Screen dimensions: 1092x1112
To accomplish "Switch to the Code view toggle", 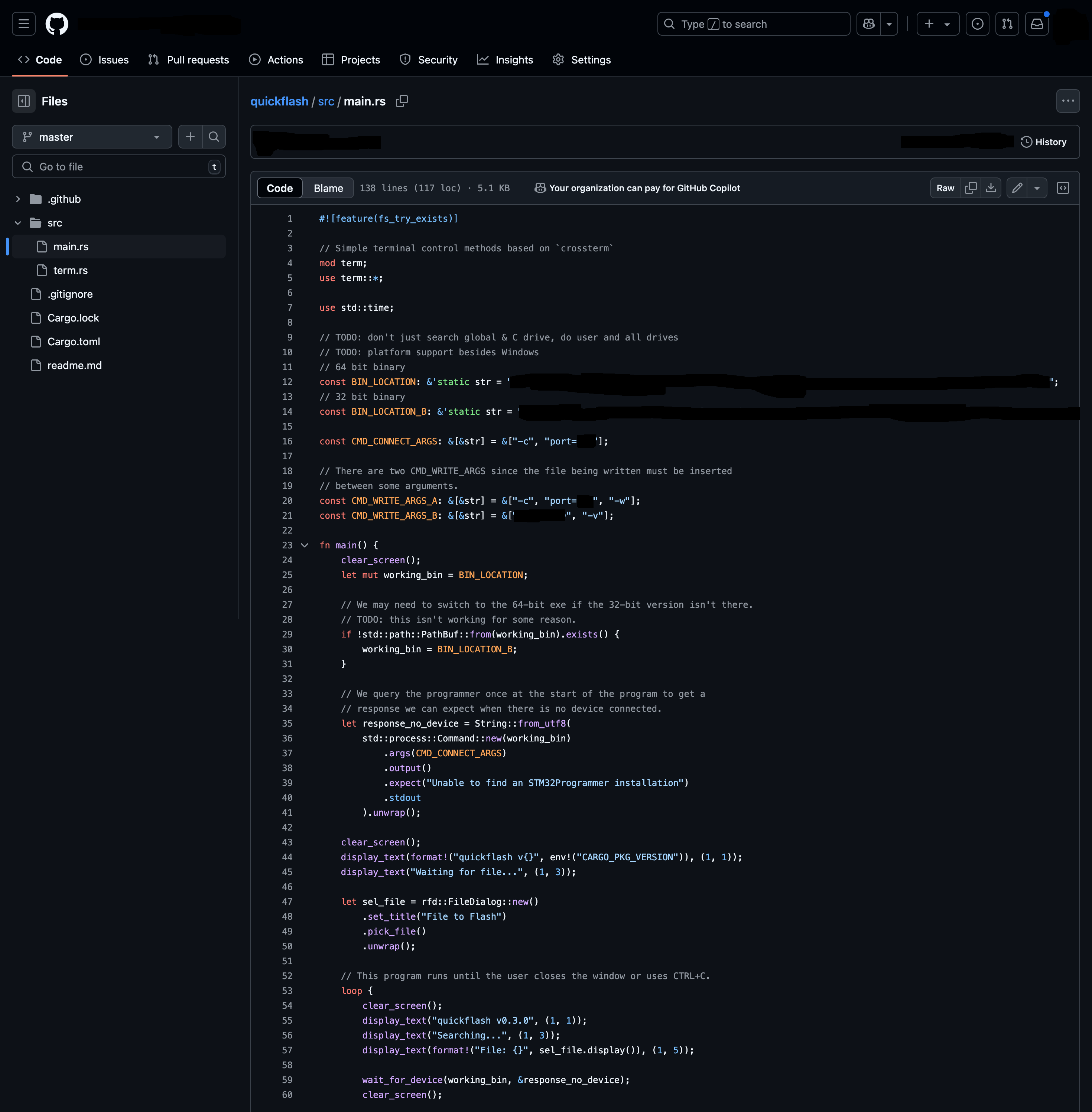I will coord(279,188).
